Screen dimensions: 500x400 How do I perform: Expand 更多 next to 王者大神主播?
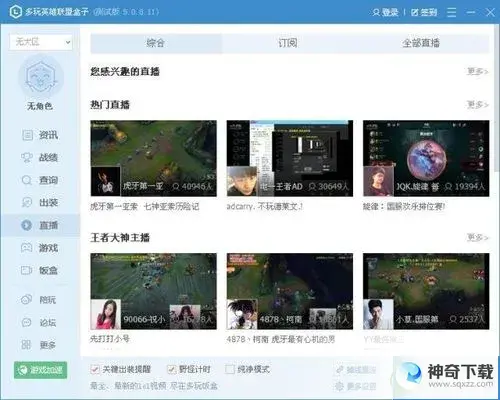coord(478,237)
